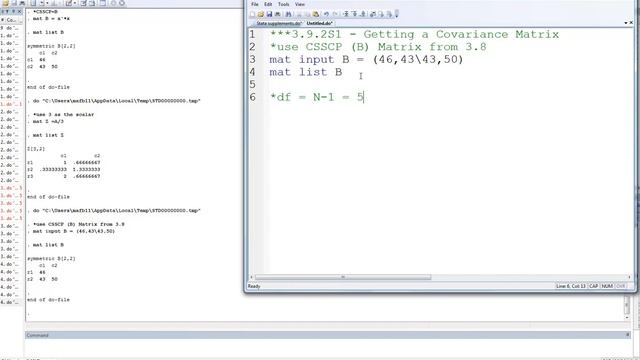The width and height of the screenshot is (640, 360).
Task: Click '*use 3 as the scalar' in Results
Action: 63,114
